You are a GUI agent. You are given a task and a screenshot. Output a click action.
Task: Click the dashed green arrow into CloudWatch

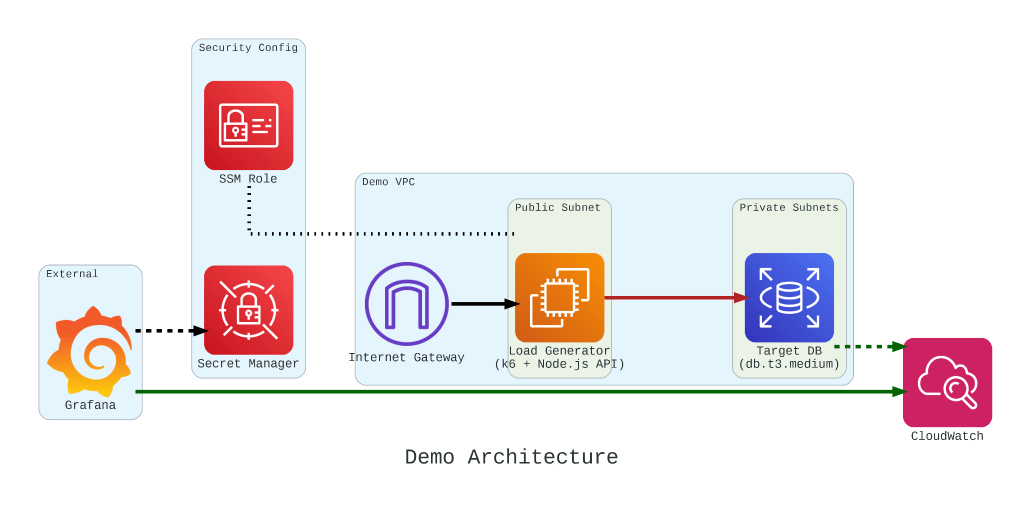(866, 346)
